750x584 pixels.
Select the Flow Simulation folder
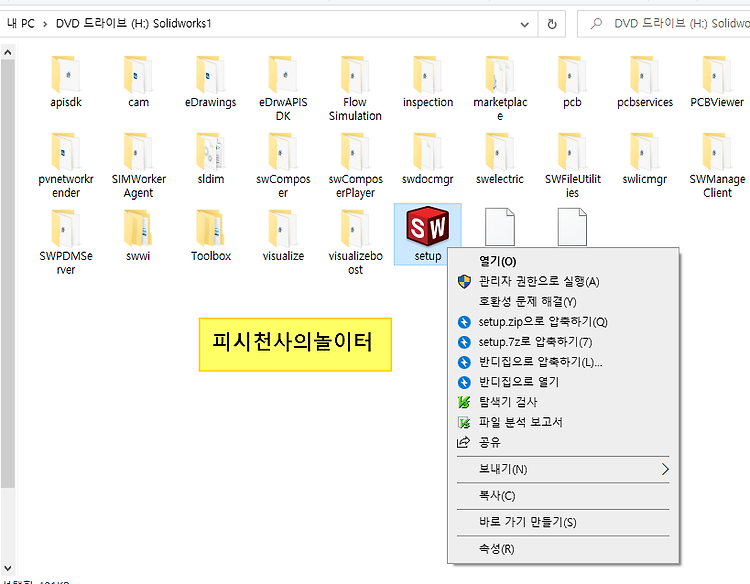pyautogui.click(x=355, y=88)
